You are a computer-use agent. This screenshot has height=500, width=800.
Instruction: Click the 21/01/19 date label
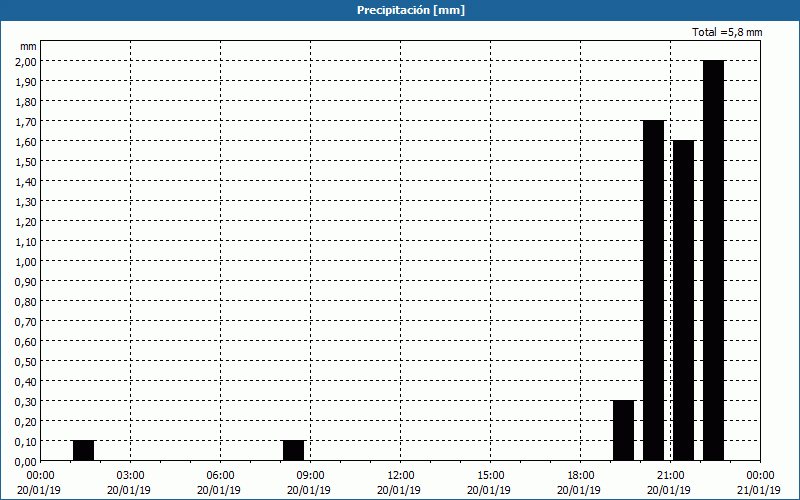click(x=759, y=490)
